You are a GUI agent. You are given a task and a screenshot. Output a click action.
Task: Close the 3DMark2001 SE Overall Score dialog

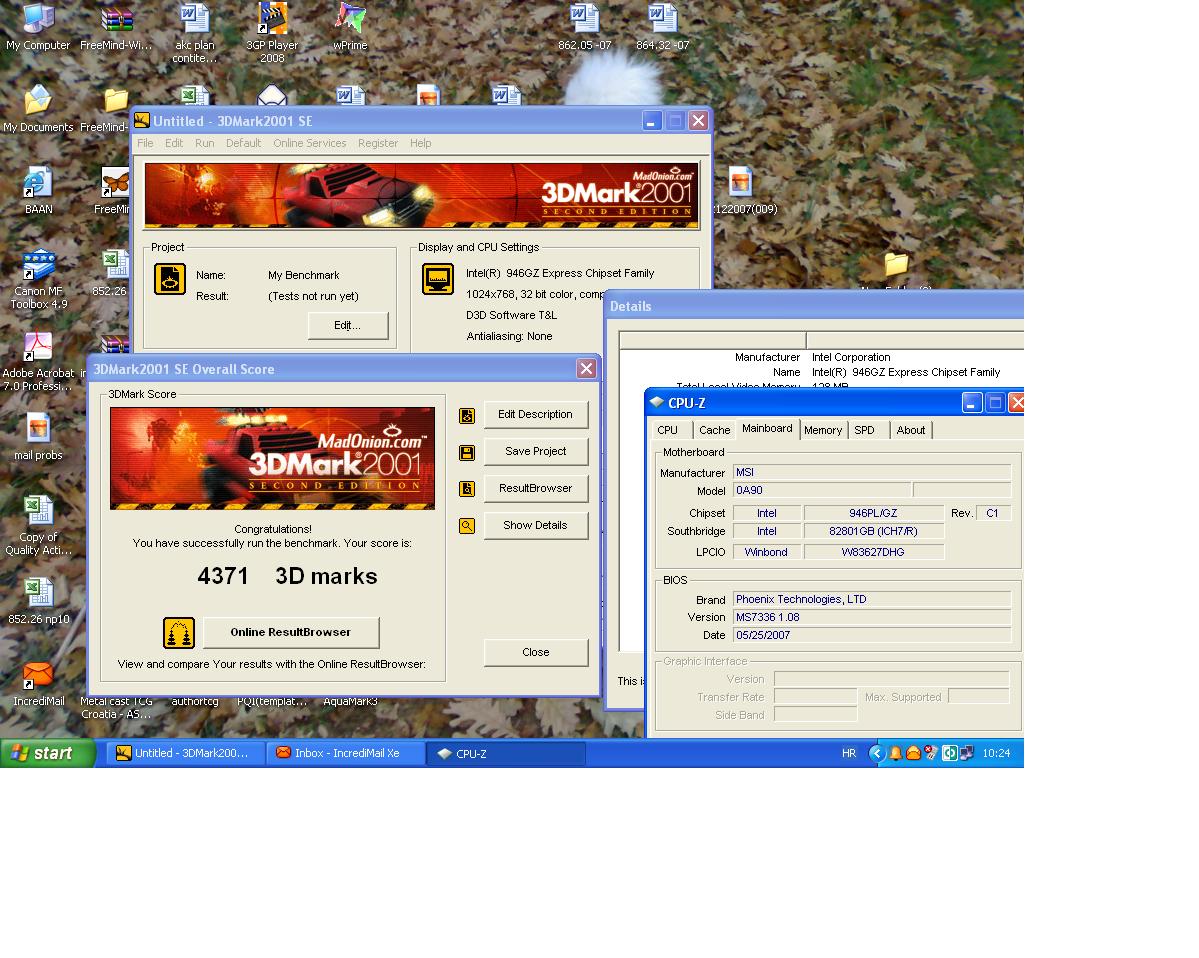tap(587, 369)
